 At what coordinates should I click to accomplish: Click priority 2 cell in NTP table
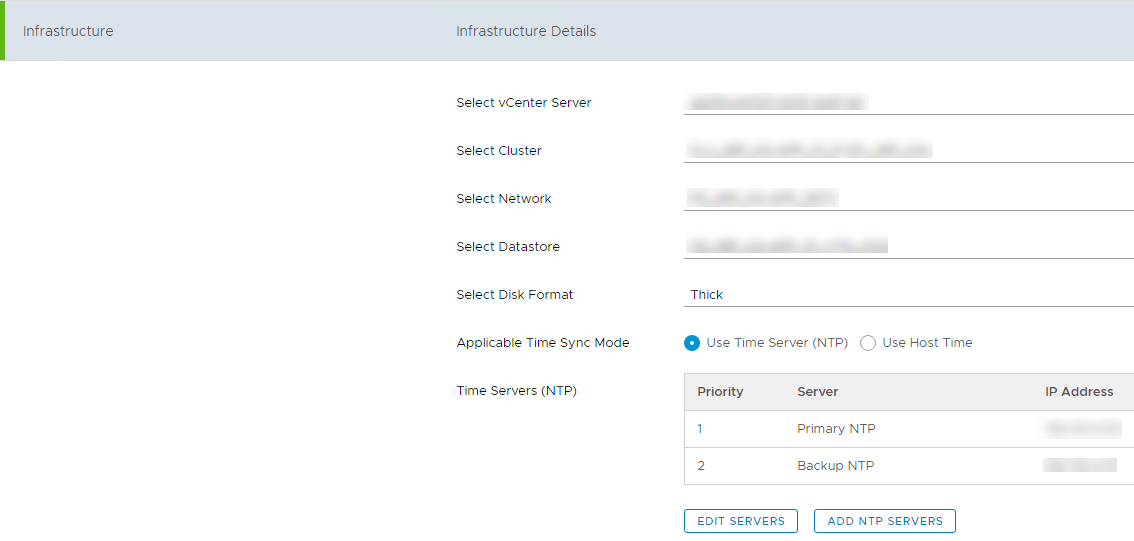click(701, 466)
